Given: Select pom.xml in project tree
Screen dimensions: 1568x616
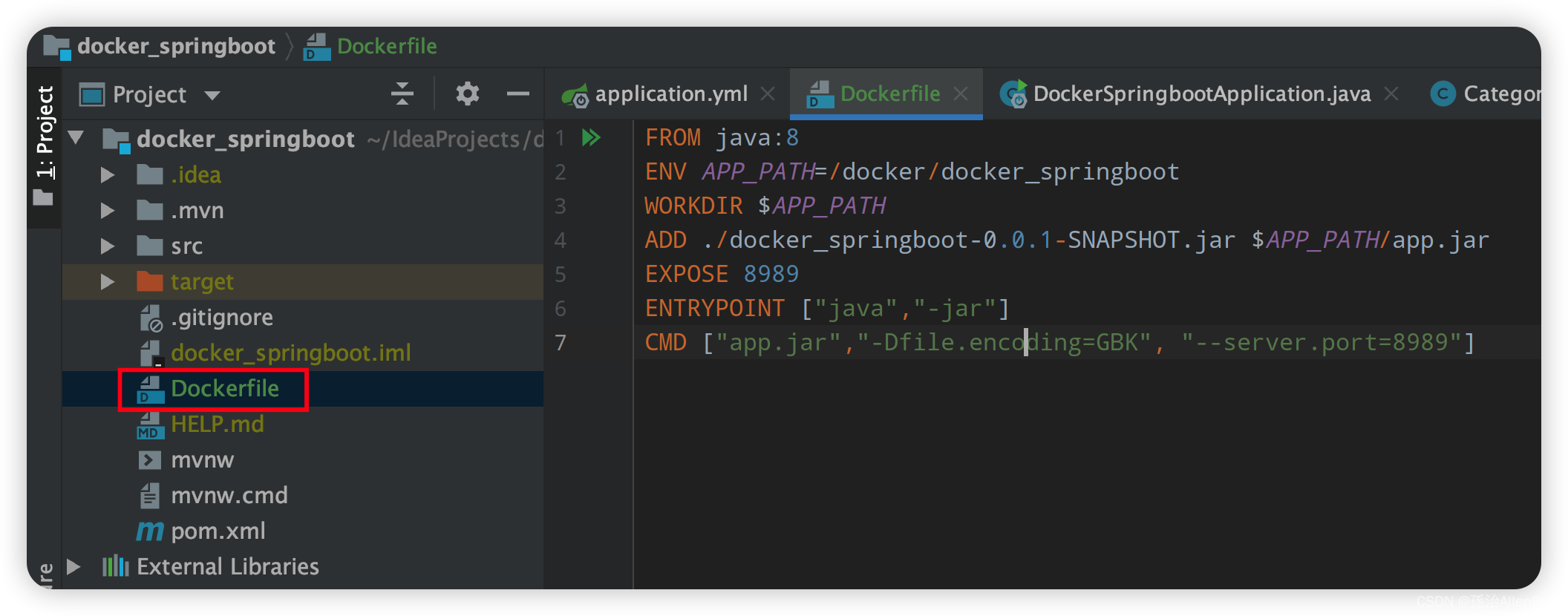Looking at the screenshot, I should 218,531.
